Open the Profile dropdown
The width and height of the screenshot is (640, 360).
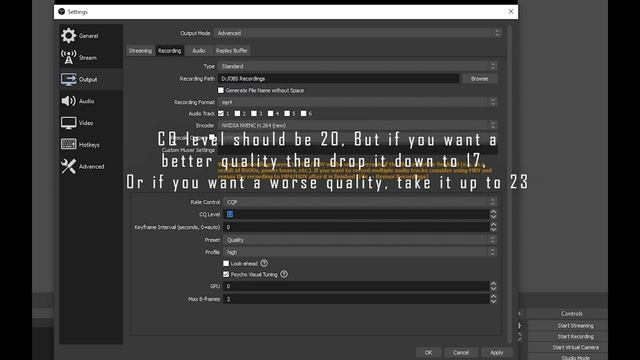click(360, 252)
